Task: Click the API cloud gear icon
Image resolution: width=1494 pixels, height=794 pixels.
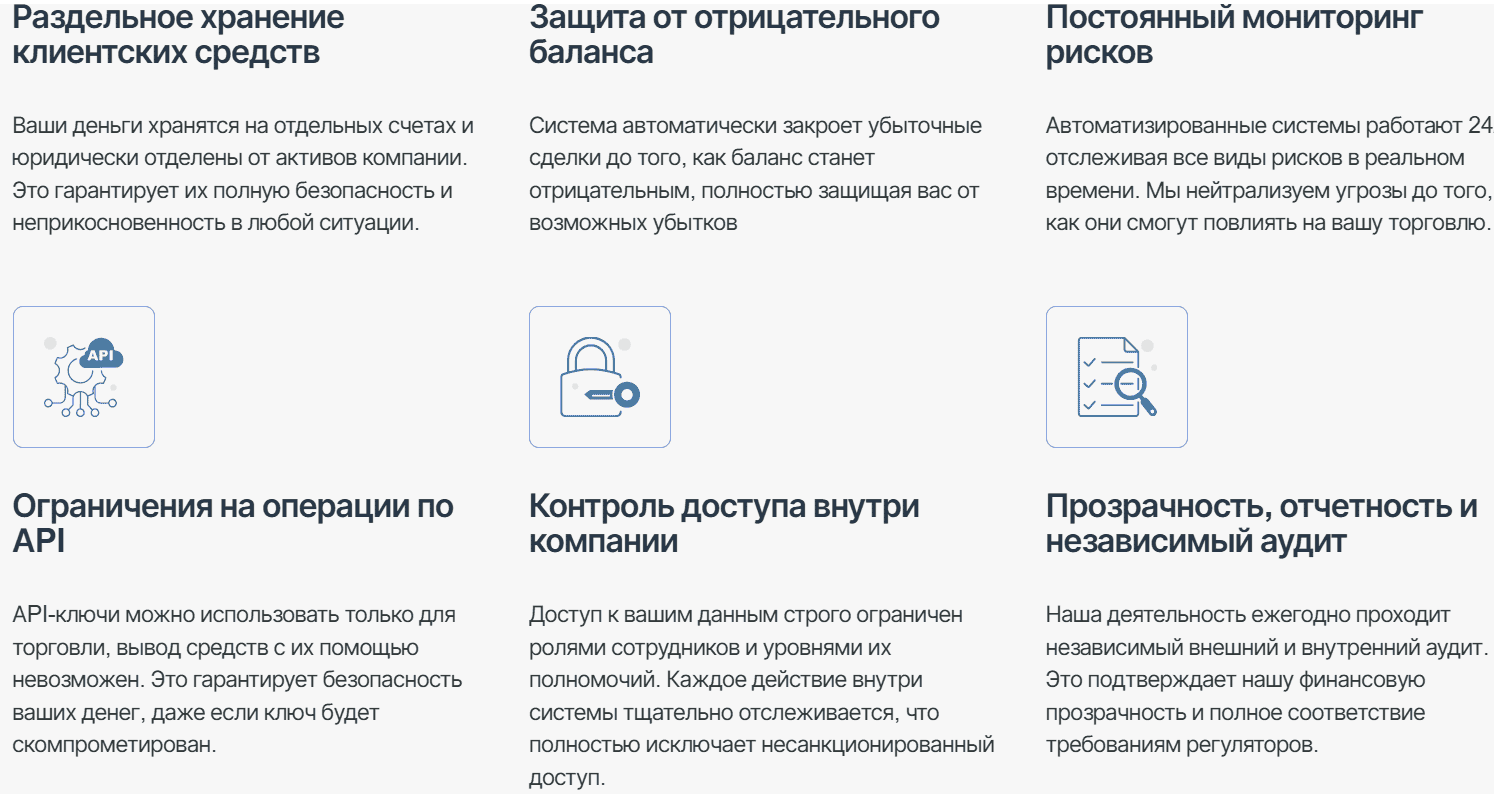Action: (85, 377)
